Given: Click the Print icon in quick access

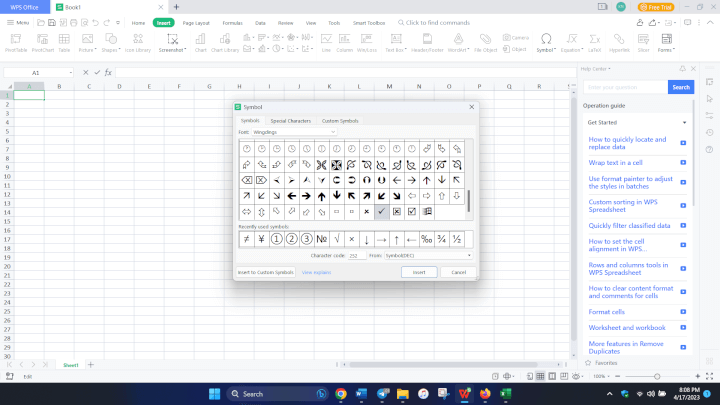Looking at the screenshot, I should (73, 22).
